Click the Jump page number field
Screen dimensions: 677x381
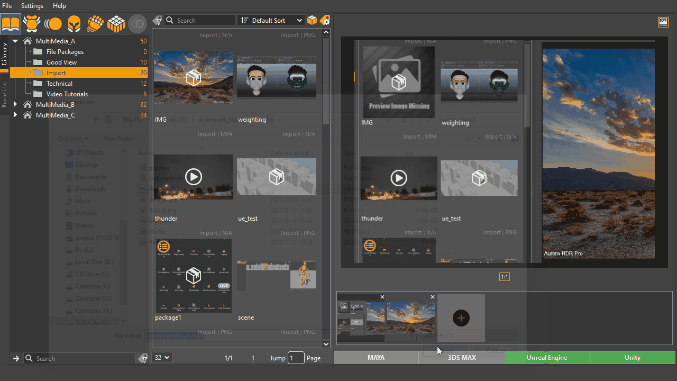(296, 358)
